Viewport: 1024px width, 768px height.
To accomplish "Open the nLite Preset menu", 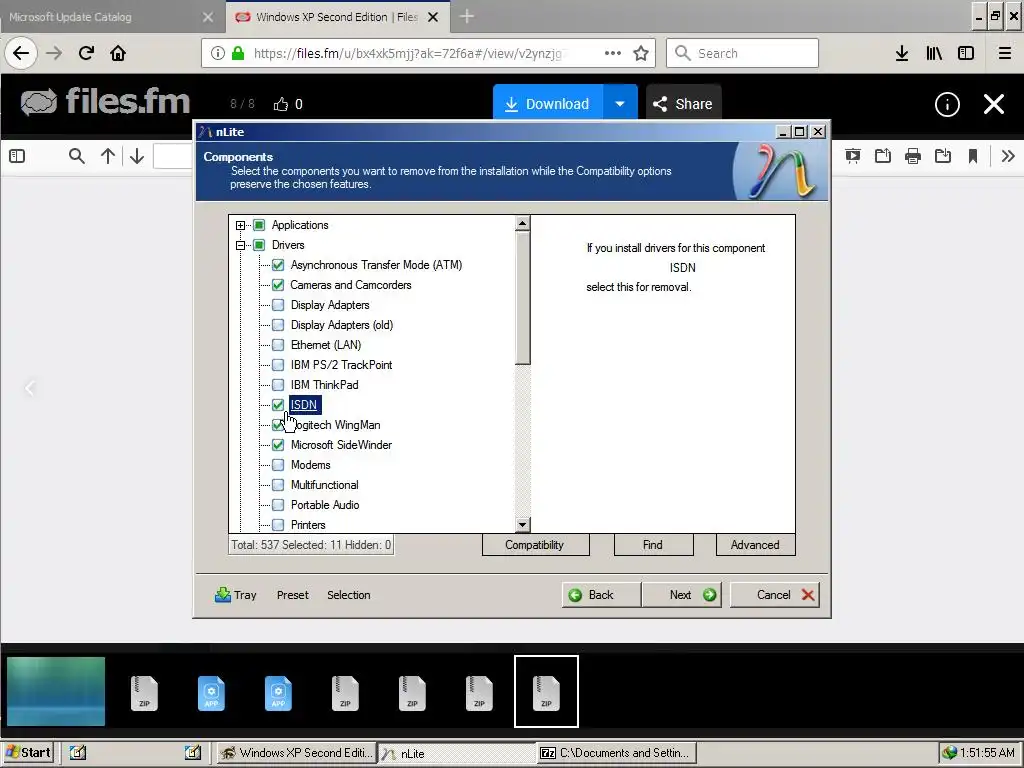I will (293, 595).
